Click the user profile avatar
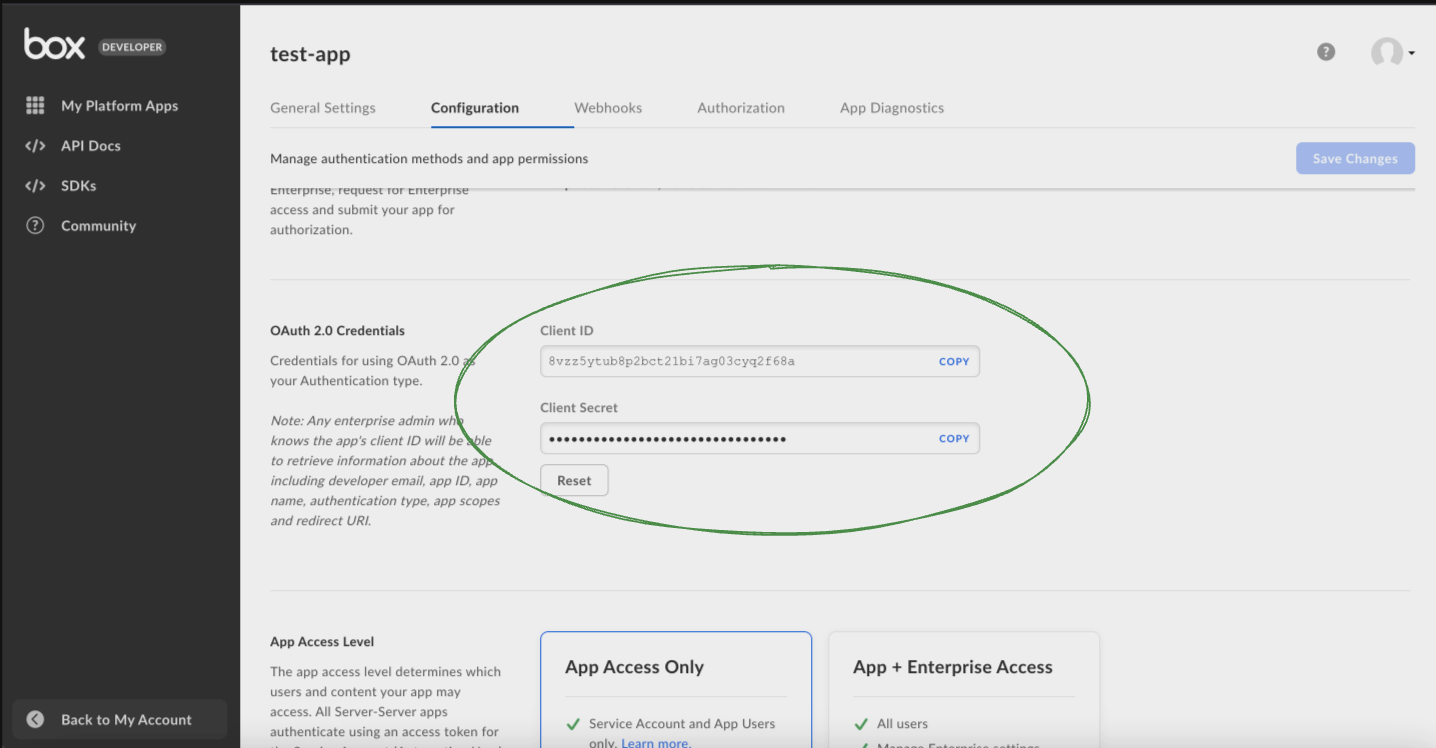The image size is (1436, 748). [x=1386, y=53]
